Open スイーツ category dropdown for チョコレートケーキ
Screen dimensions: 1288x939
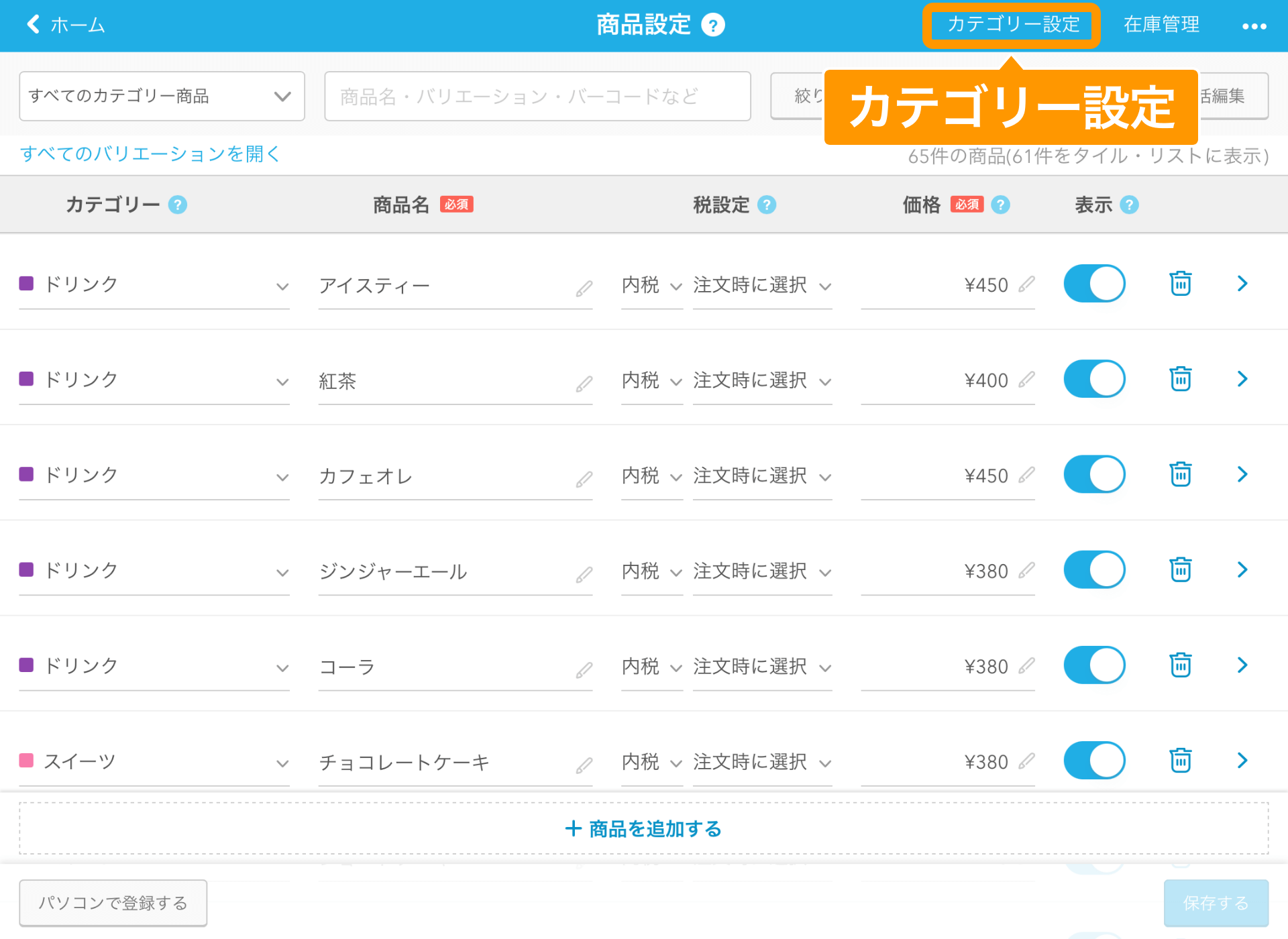pyautogui.click(x=154, y=761)
